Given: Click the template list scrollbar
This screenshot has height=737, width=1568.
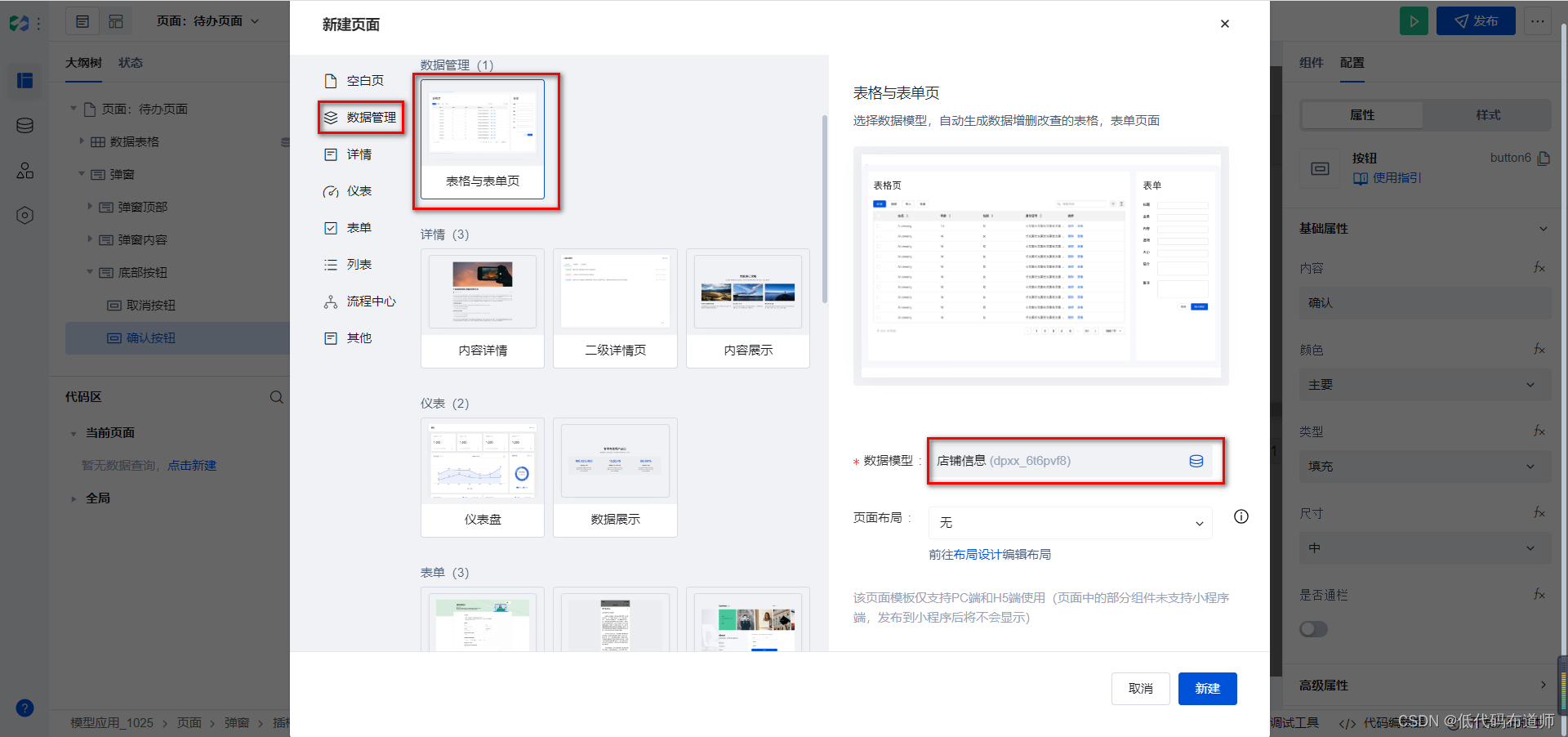Looking at the screenshot, I should coord(825,208).
